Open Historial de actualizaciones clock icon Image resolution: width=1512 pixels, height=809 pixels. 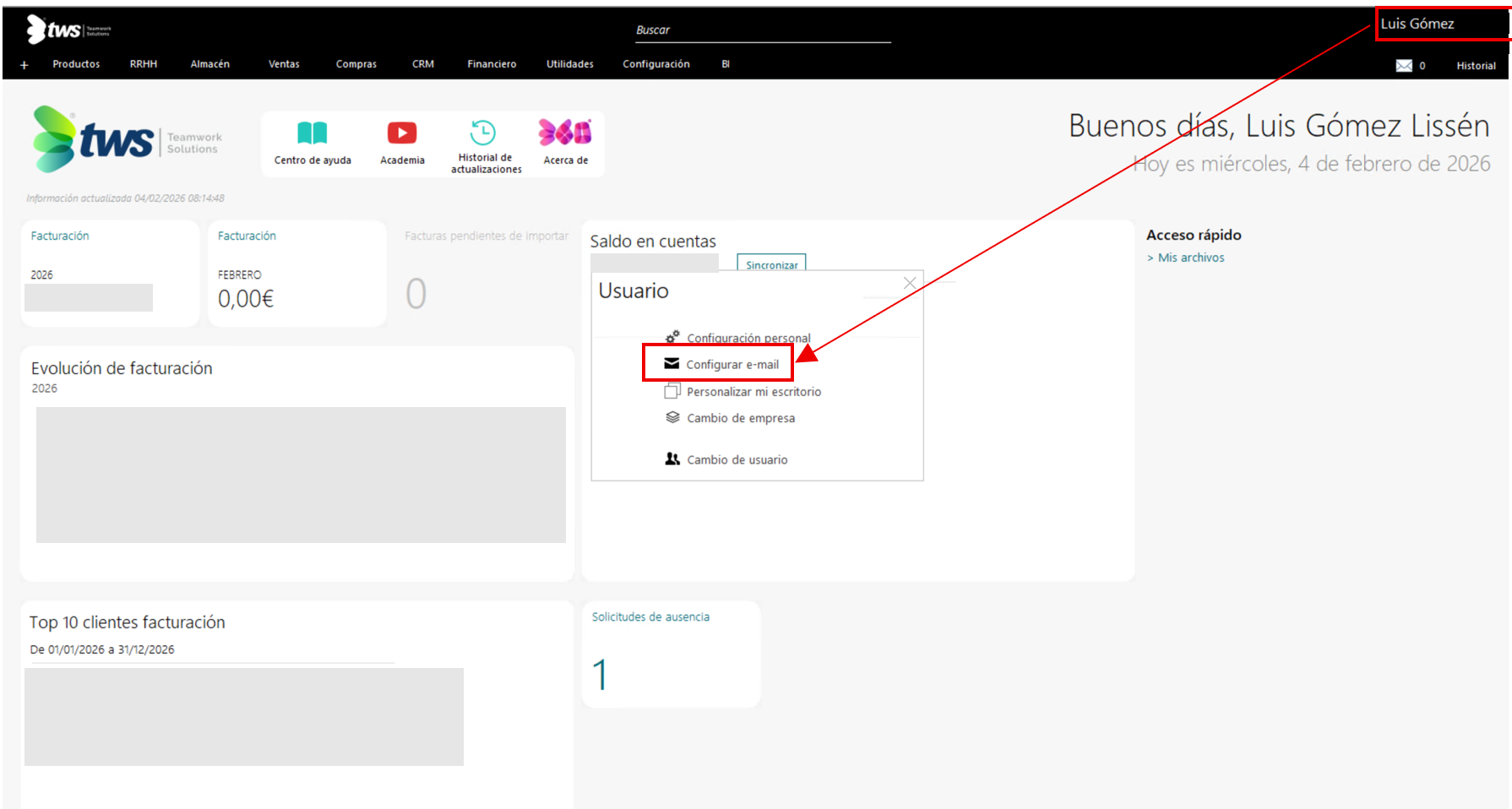click(x=483, y=133)
